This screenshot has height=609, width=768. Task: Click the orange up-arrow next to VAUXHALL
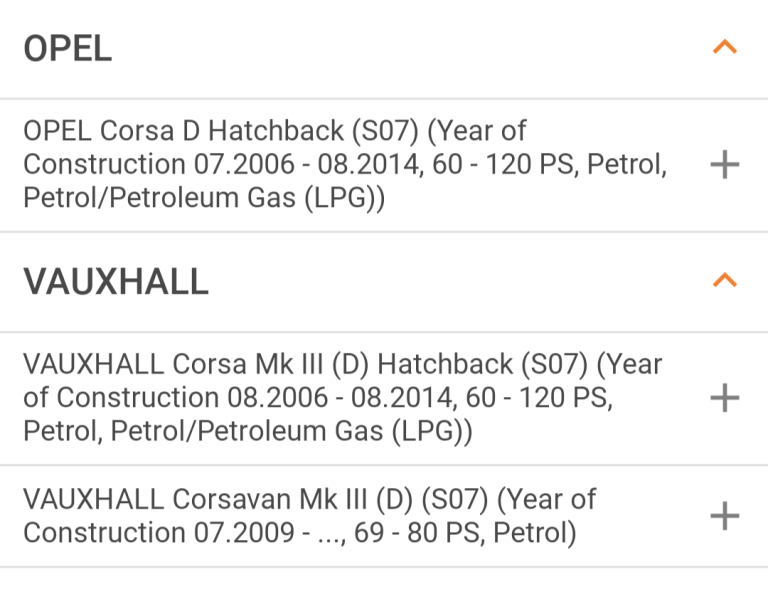pyautogui.click(x=725, y=281)
